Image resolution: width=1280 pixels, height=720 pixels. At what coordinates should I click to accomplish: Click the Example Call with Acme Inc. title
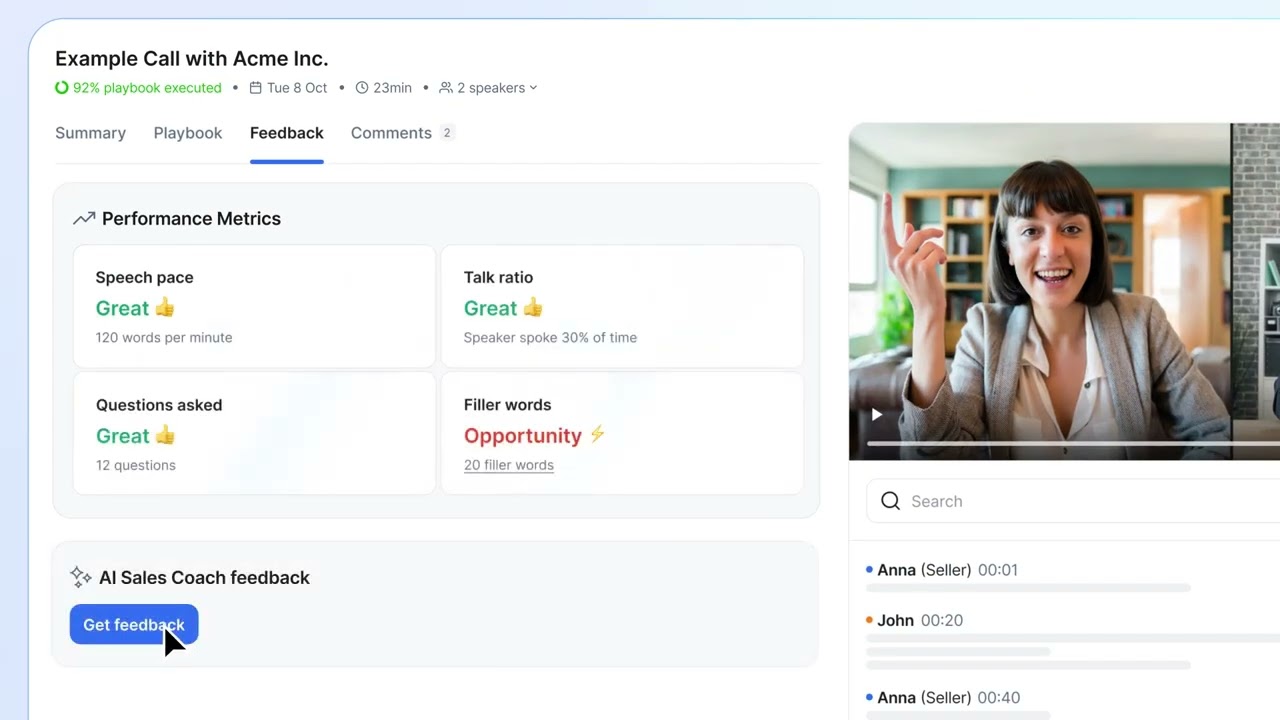click(x=192, y=59)
